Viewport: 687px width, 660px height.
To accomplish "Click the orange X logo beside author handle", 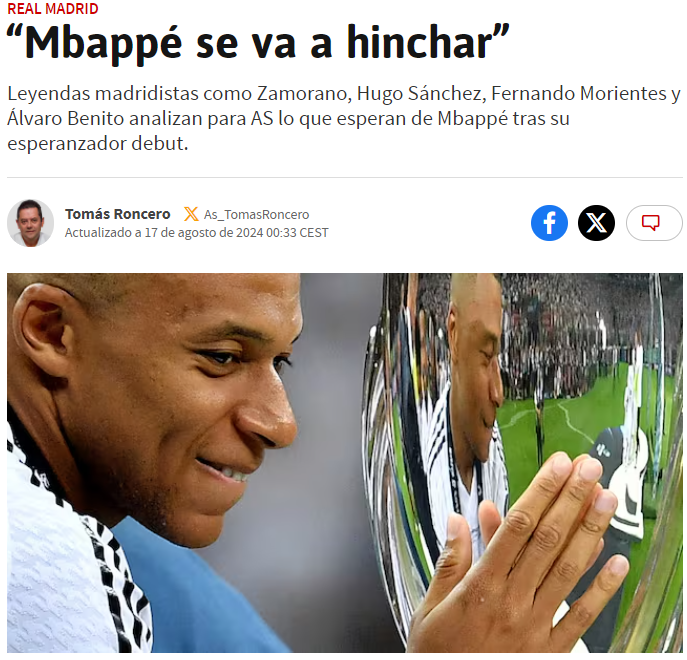I will point(191,214).
